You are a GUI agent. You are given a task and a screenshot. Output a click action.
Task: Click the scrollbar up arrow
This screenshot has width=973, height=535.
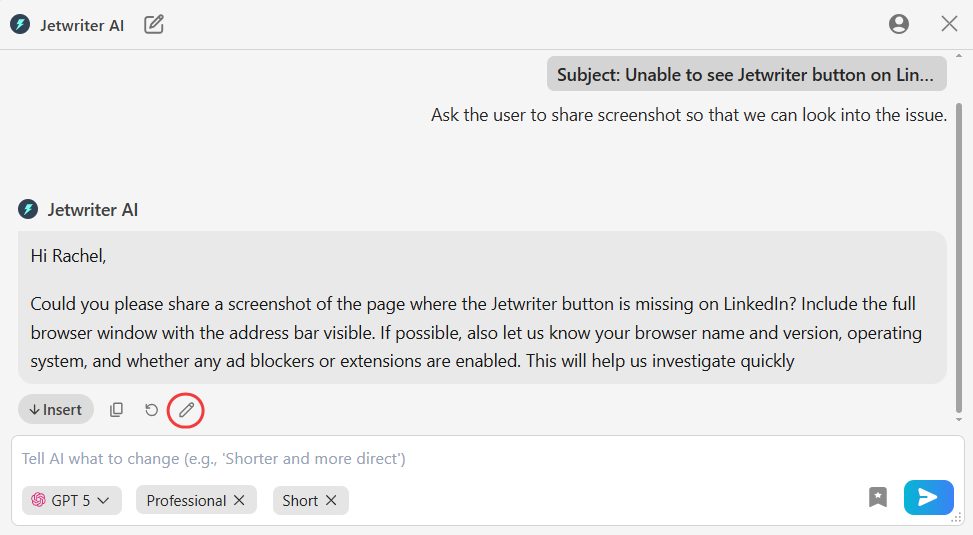coord(959,56)
